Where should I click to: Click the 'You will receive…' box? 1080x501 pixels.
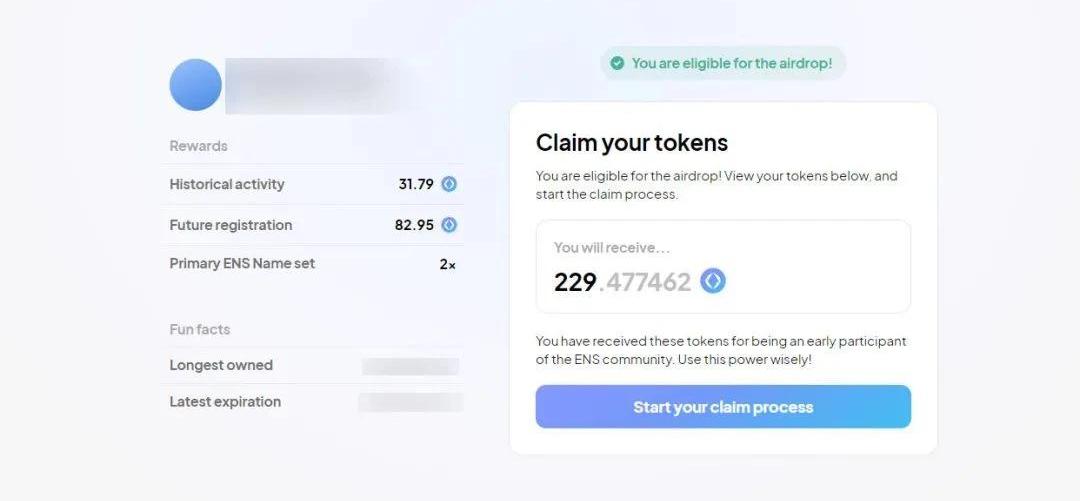click(x=723, y=267)
